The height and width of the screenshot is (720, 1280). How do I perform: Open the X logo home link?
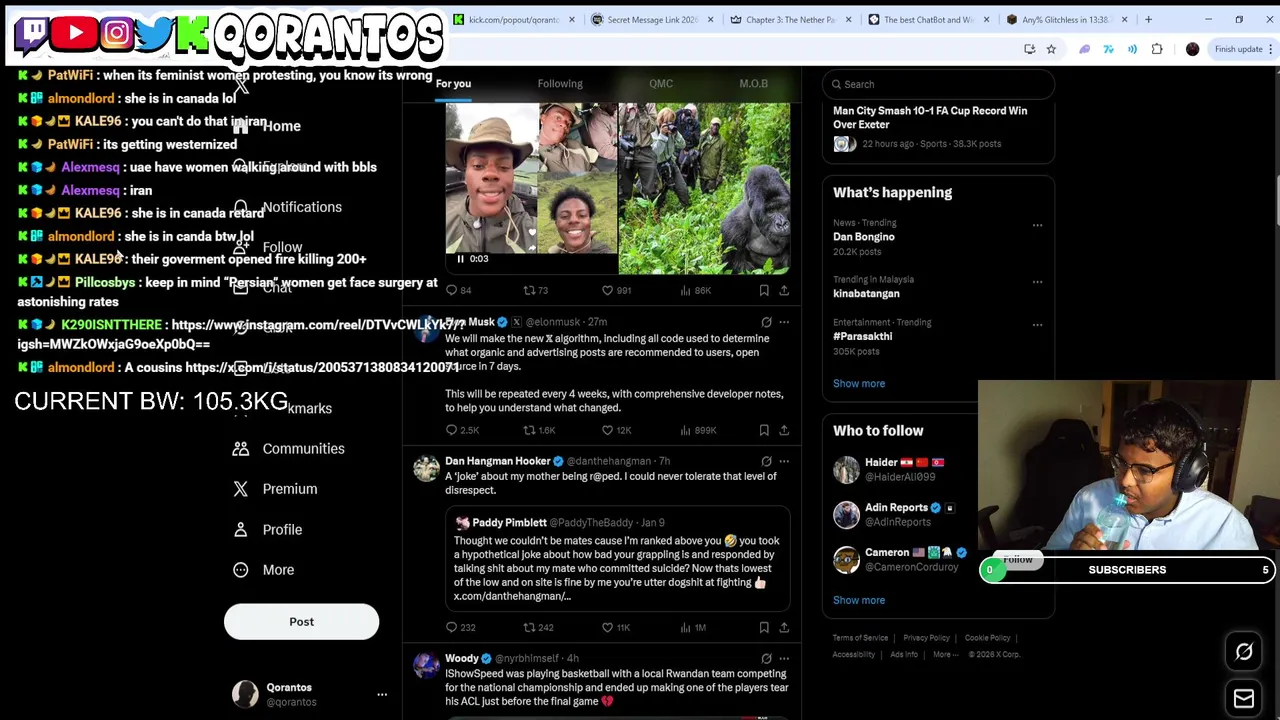point(241,86)
